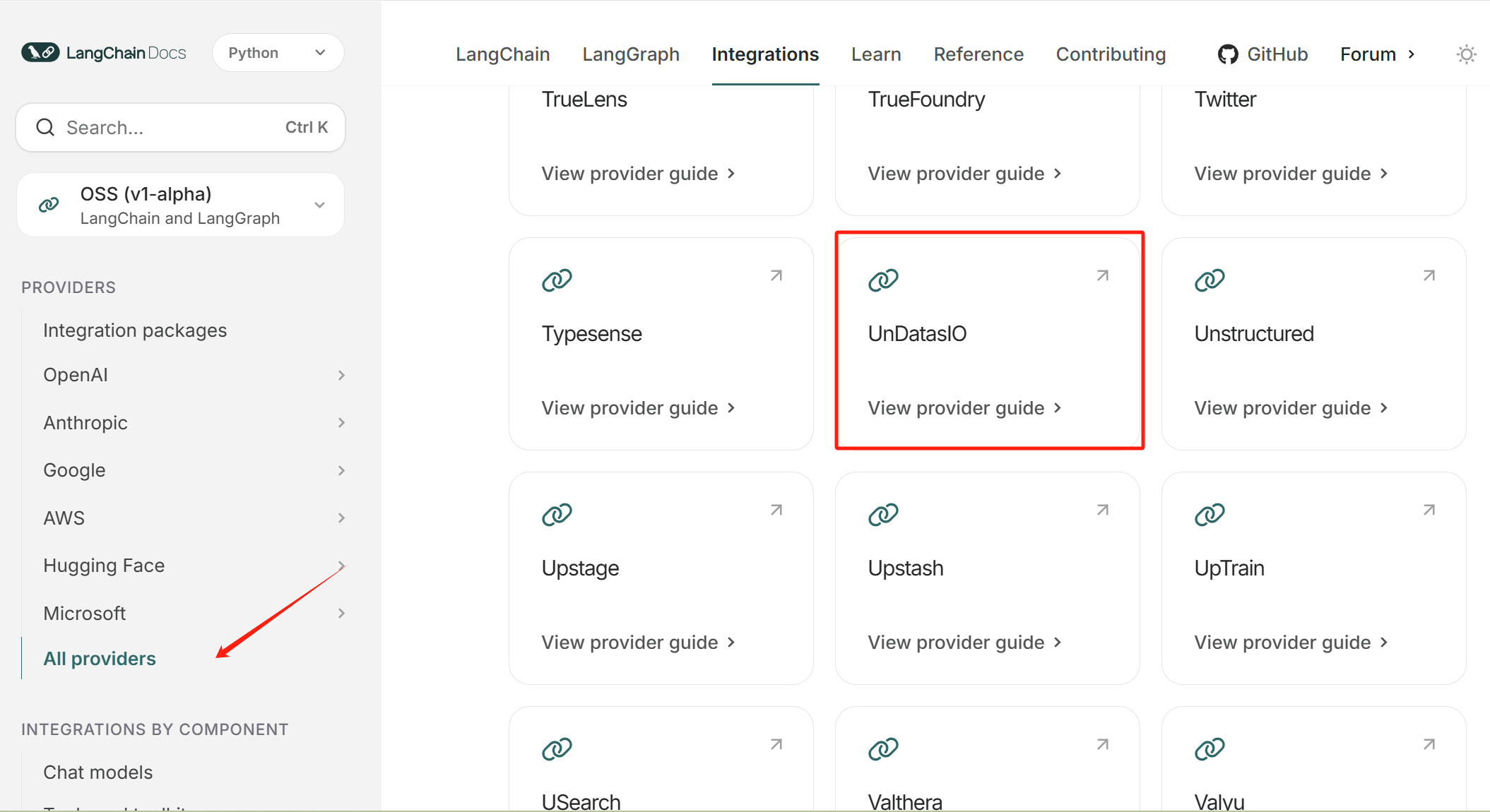1490x812 pixels.
Task: Toggle the light/dark theme sun icon
Action: tap(1466, 54)
